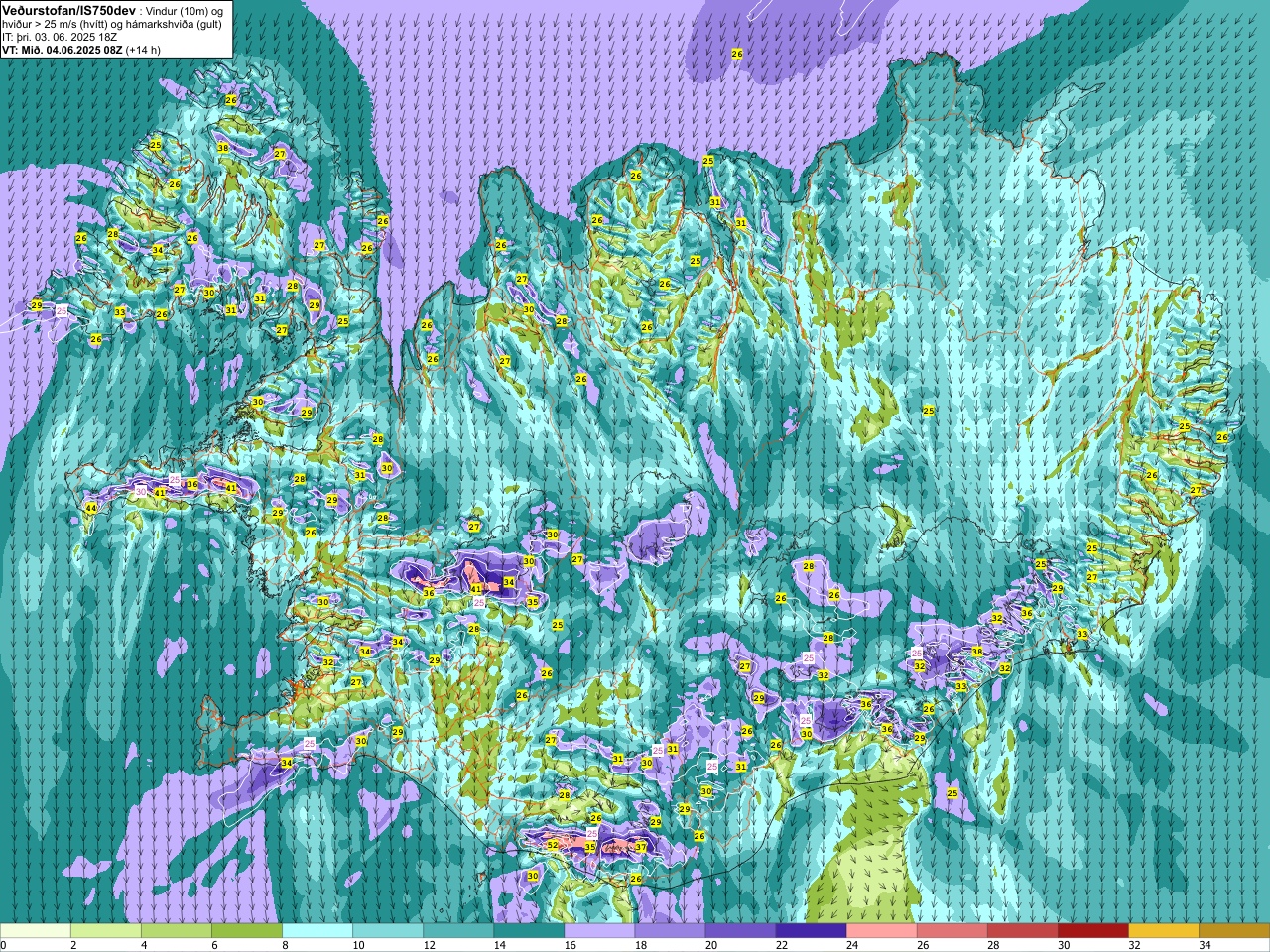1270x952 pixels.
Task: Select the salmon 26–28 m/s legend swatch
Action: click(952, 931)
